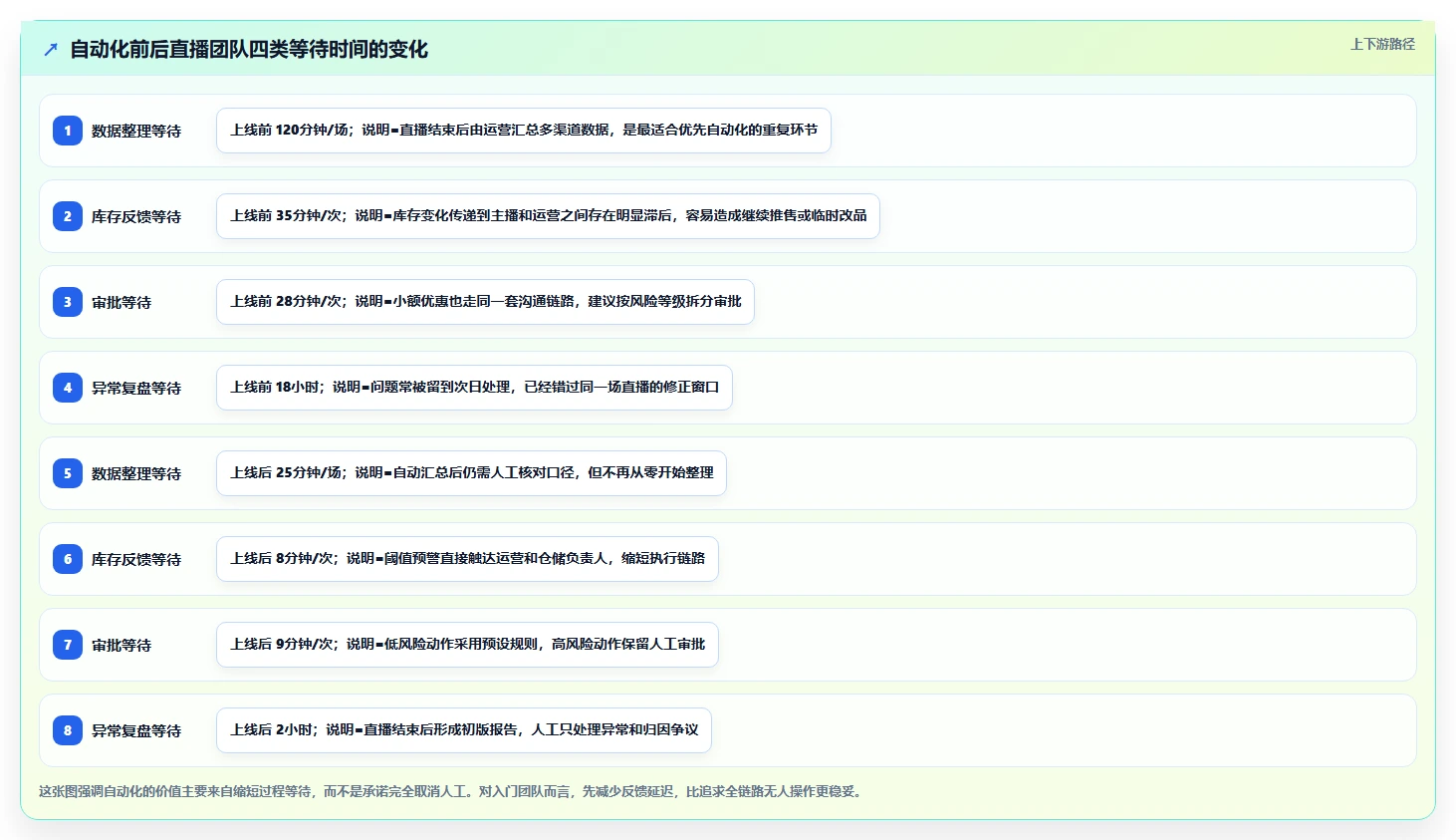The width and height of the screenshot is (1456, 840).
Task: Click number badge 2
Action: pyautogui.click(x=68, y=216)
